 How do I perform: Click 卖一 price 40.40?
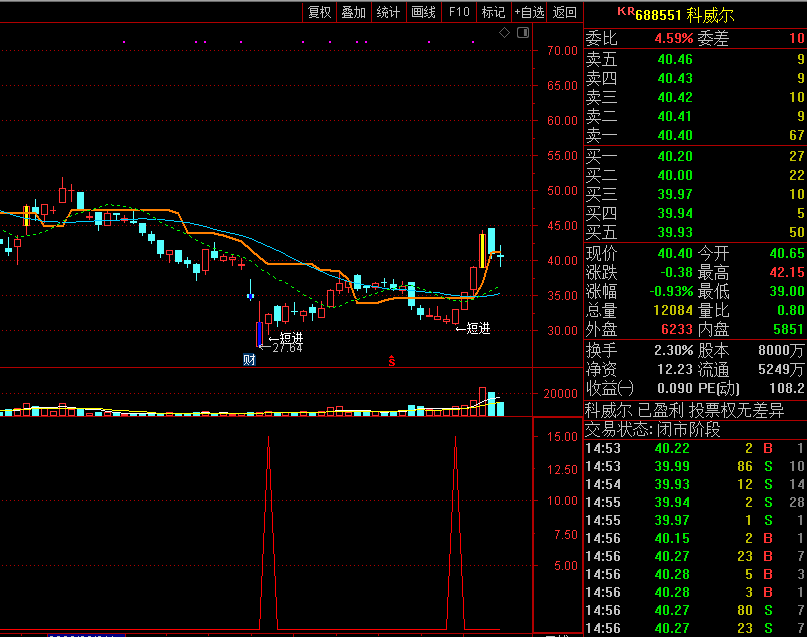tap(675, 135)
